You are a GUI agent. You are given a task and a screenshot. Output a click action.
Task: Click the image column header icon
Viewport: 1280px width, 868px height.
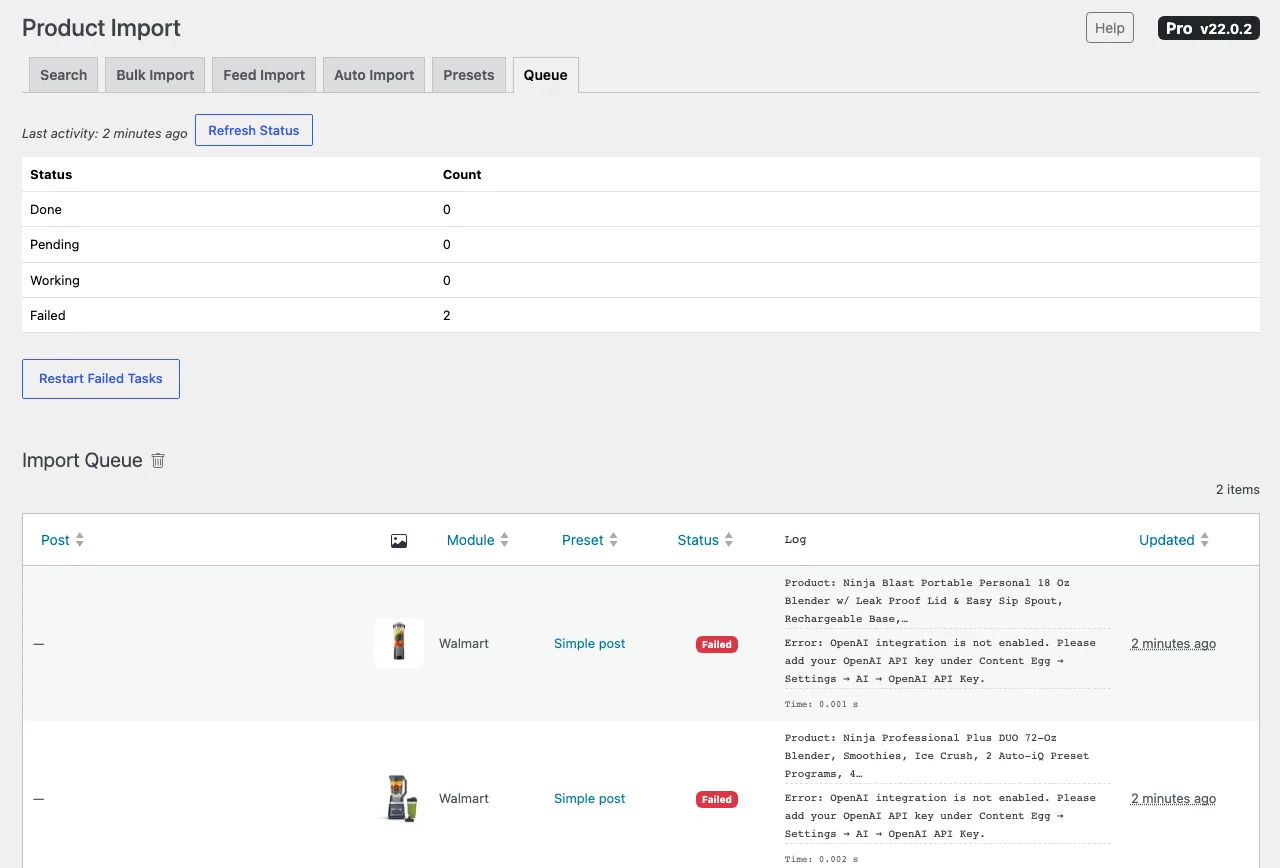click(399, 541)
